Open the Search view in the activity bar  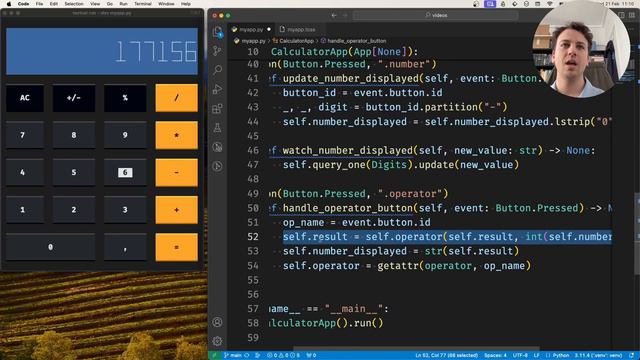218,70
